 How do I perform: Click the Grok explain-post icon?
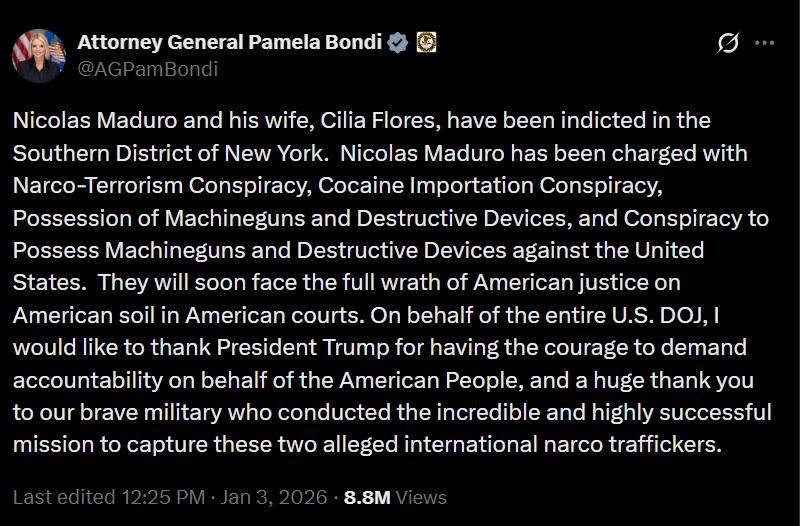pos(729,43)
